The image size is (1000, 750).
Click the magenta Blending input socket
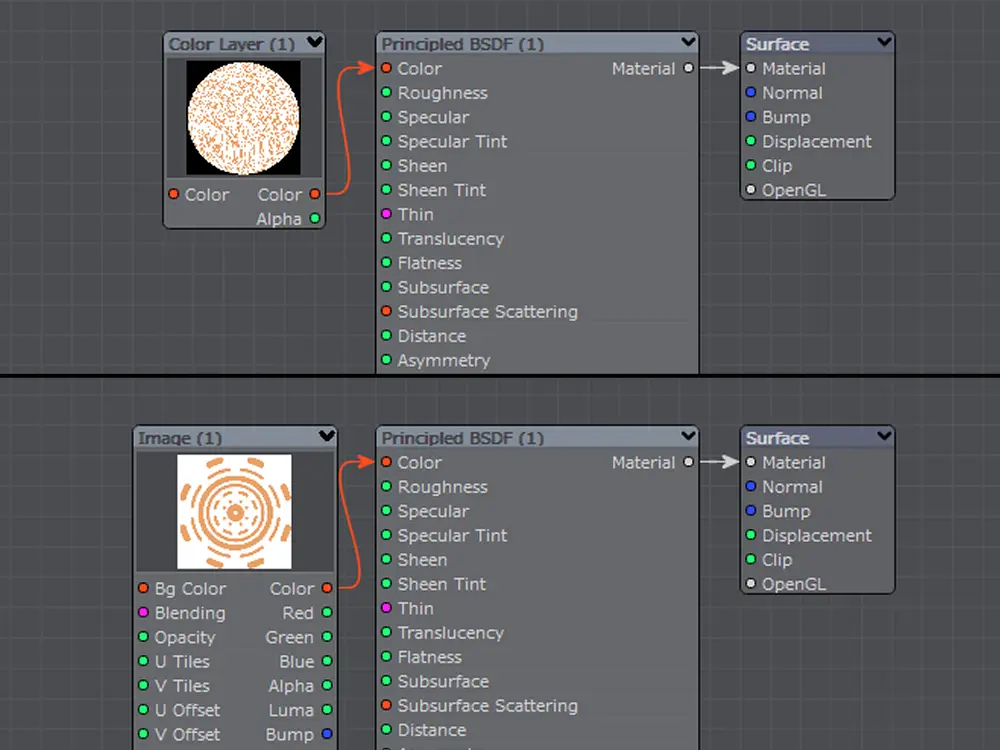coord(143,613)
